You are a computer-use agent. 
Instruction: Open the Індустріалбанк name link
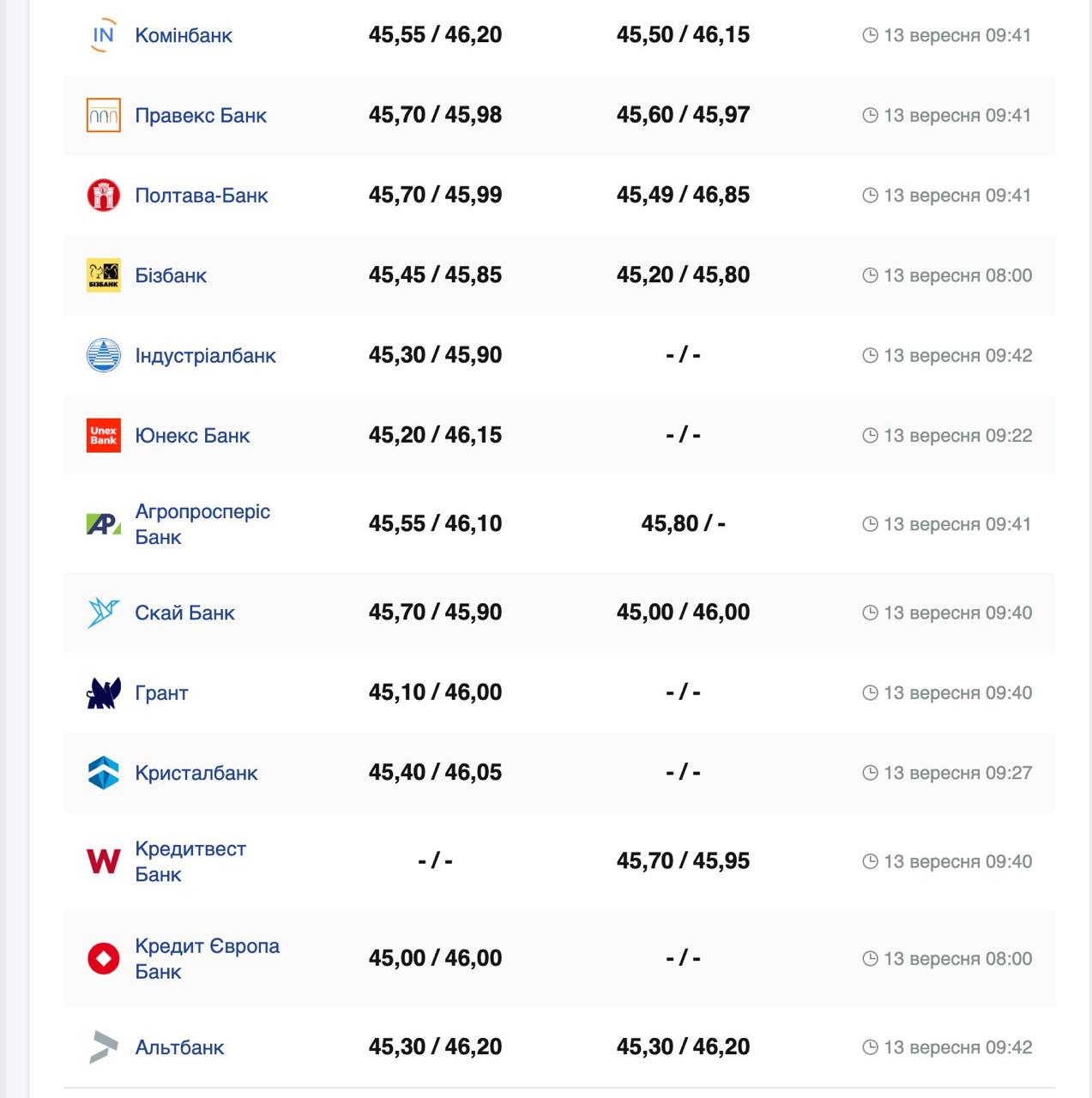coord(205,356)
